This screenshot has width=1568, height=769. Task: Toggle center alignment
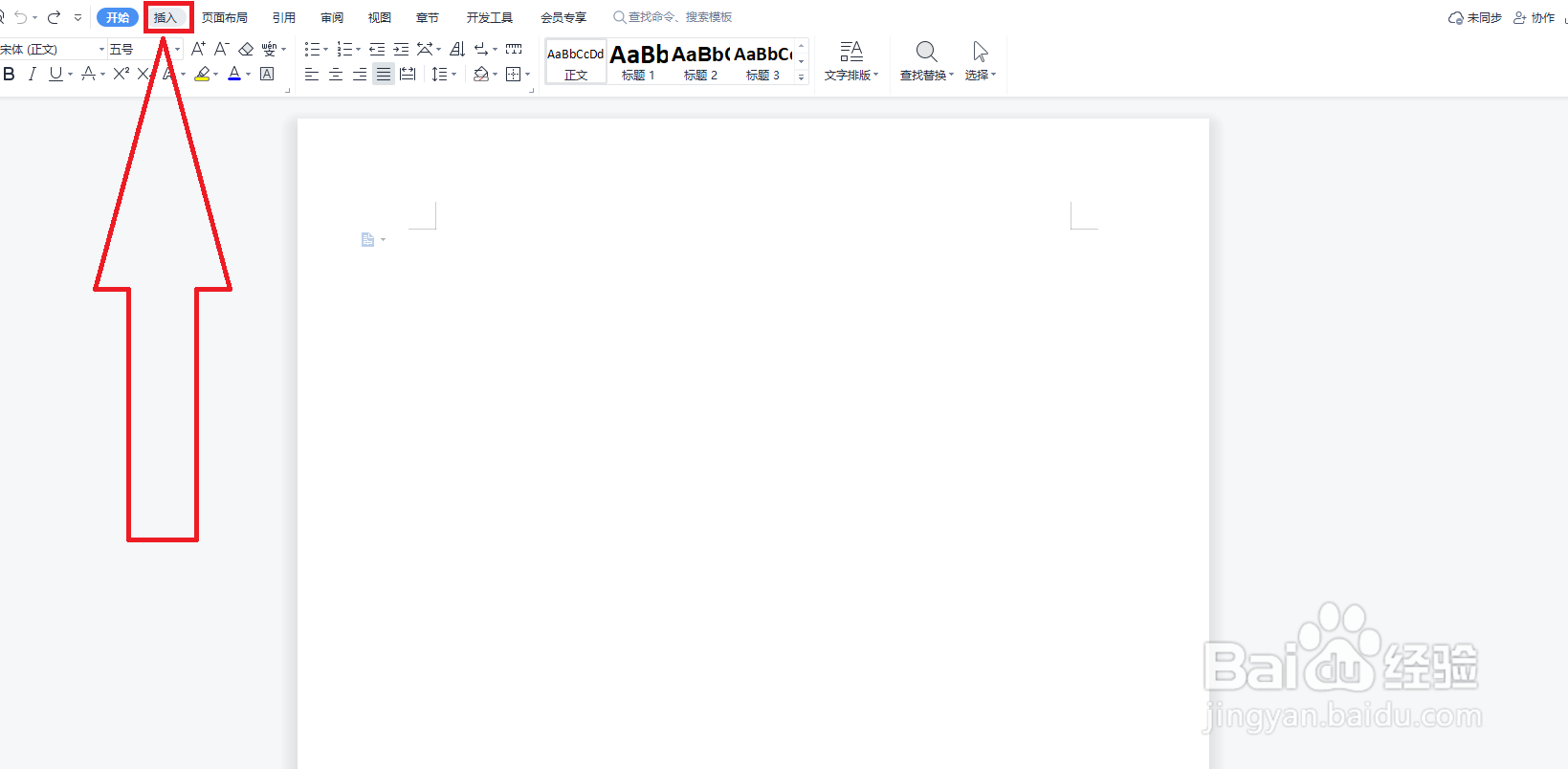pos(336,74)
